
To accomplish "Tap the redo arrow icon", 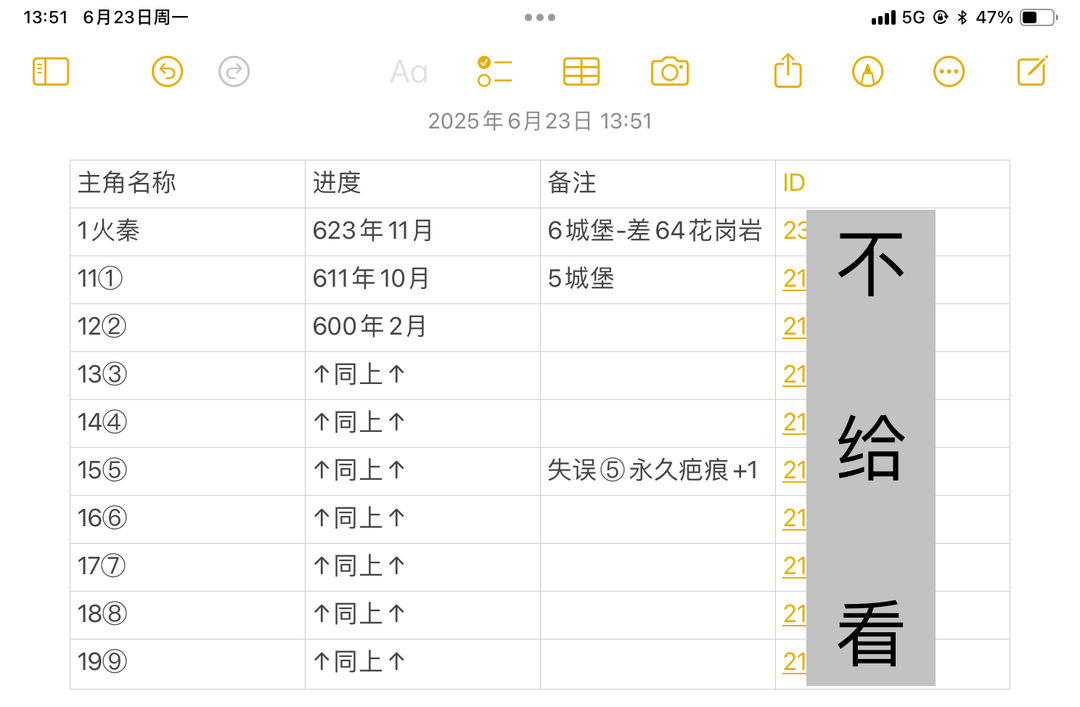I will [x=234, y=72].
